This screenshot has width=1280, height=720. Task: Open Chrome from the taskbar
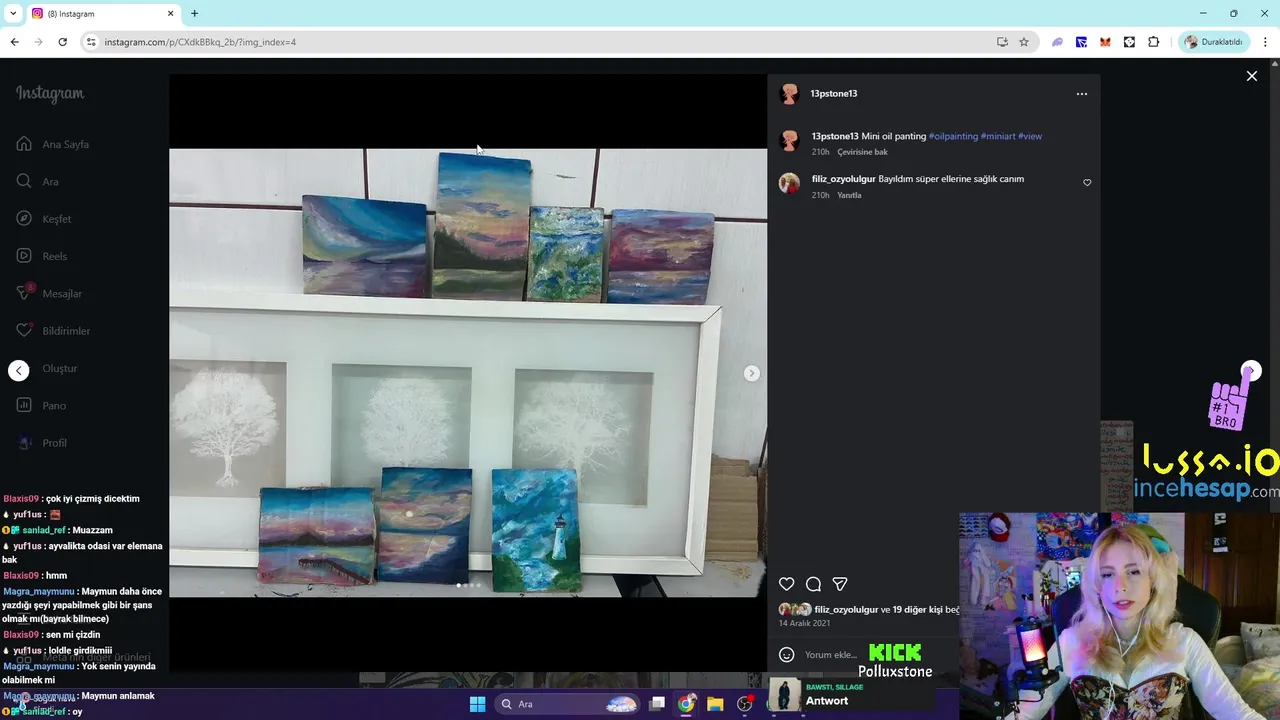point(686,704)
